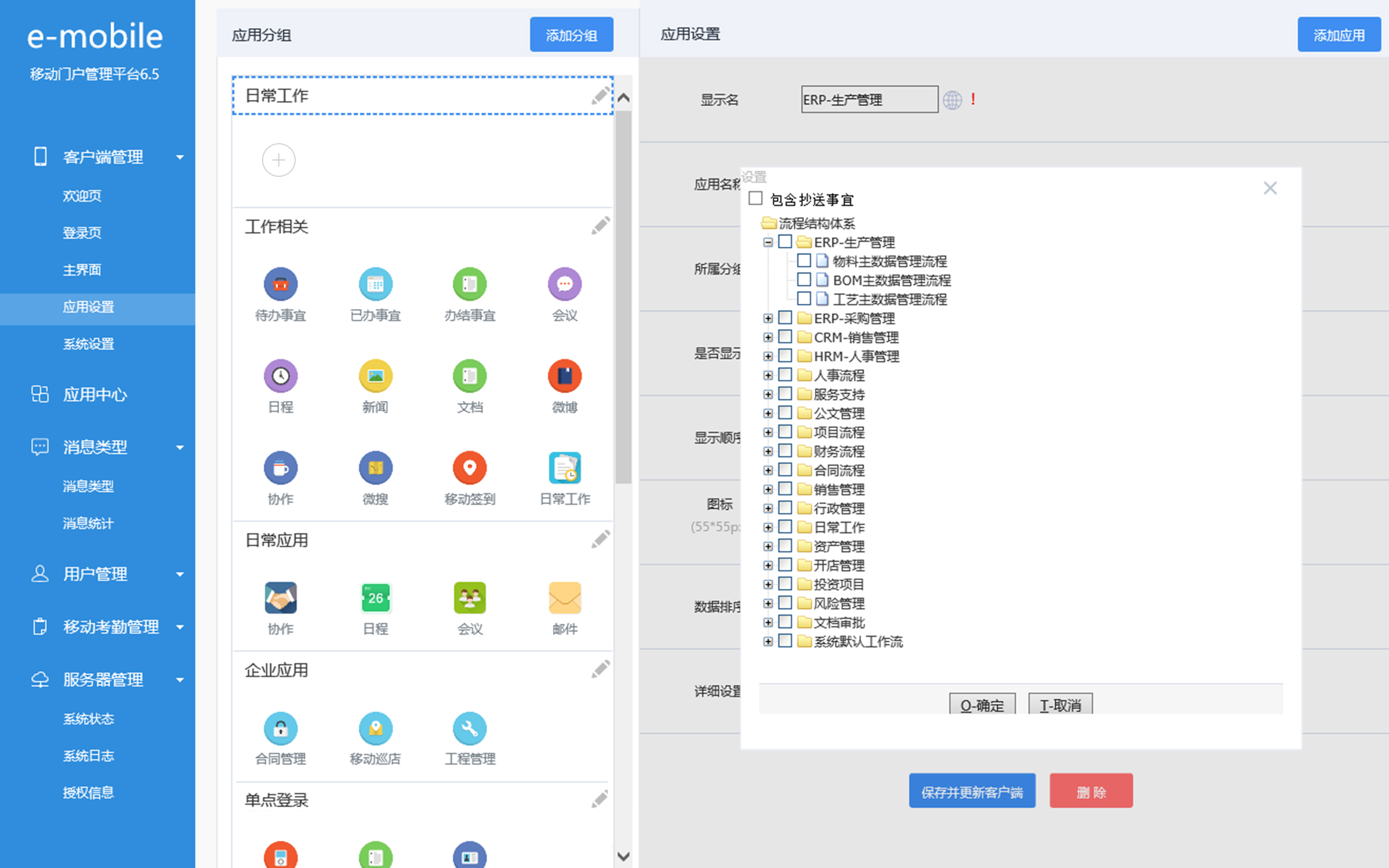
Task: Click the 添加分组 button
Action: click(x=571, y=34)
